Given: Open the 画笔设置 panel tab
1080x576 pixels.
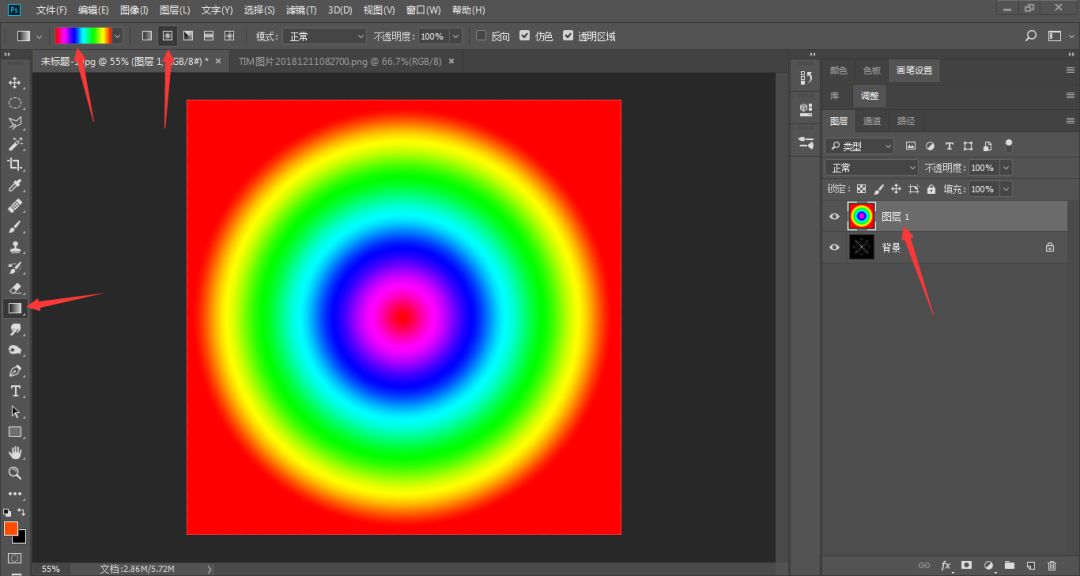Looking at the screenshot, I should pyautogui.click(x=913, y=70).
